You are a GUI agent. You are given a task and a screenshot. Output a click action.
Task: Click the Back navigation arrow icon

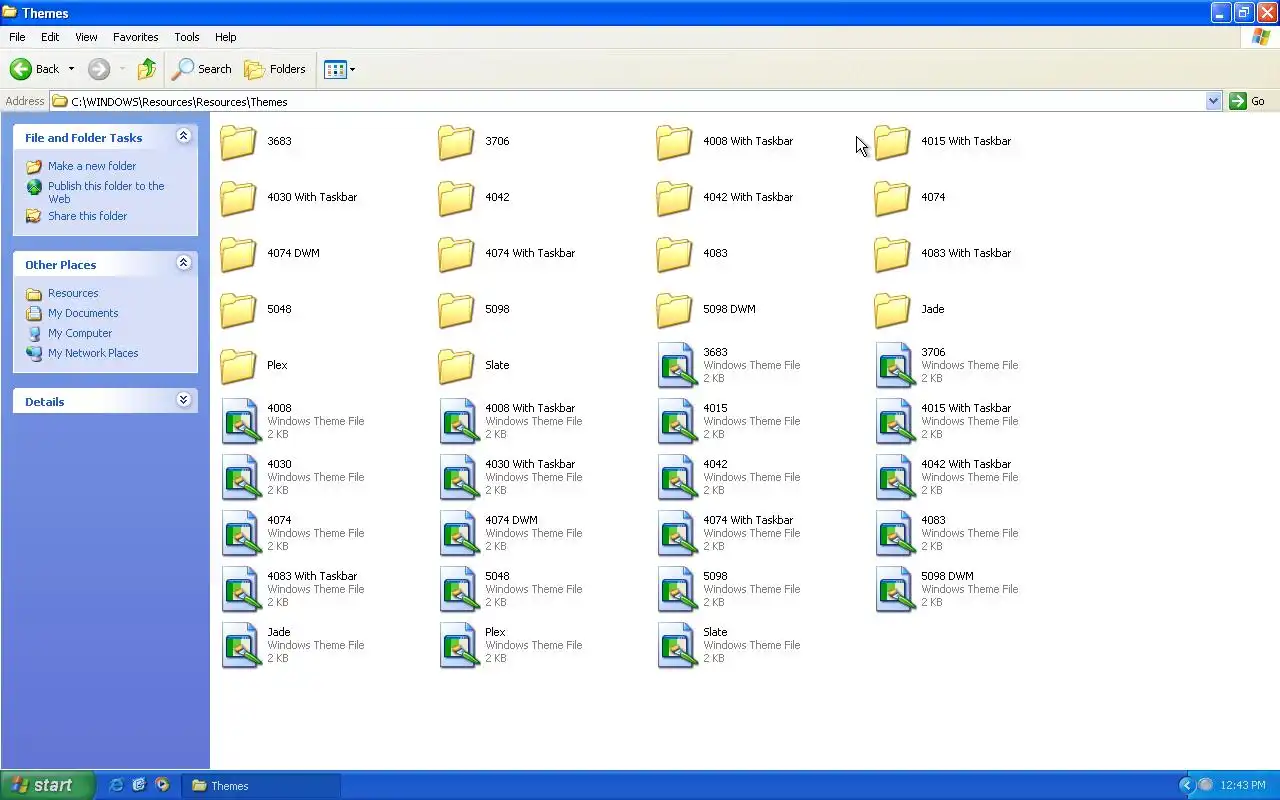(x=21, y=69)
